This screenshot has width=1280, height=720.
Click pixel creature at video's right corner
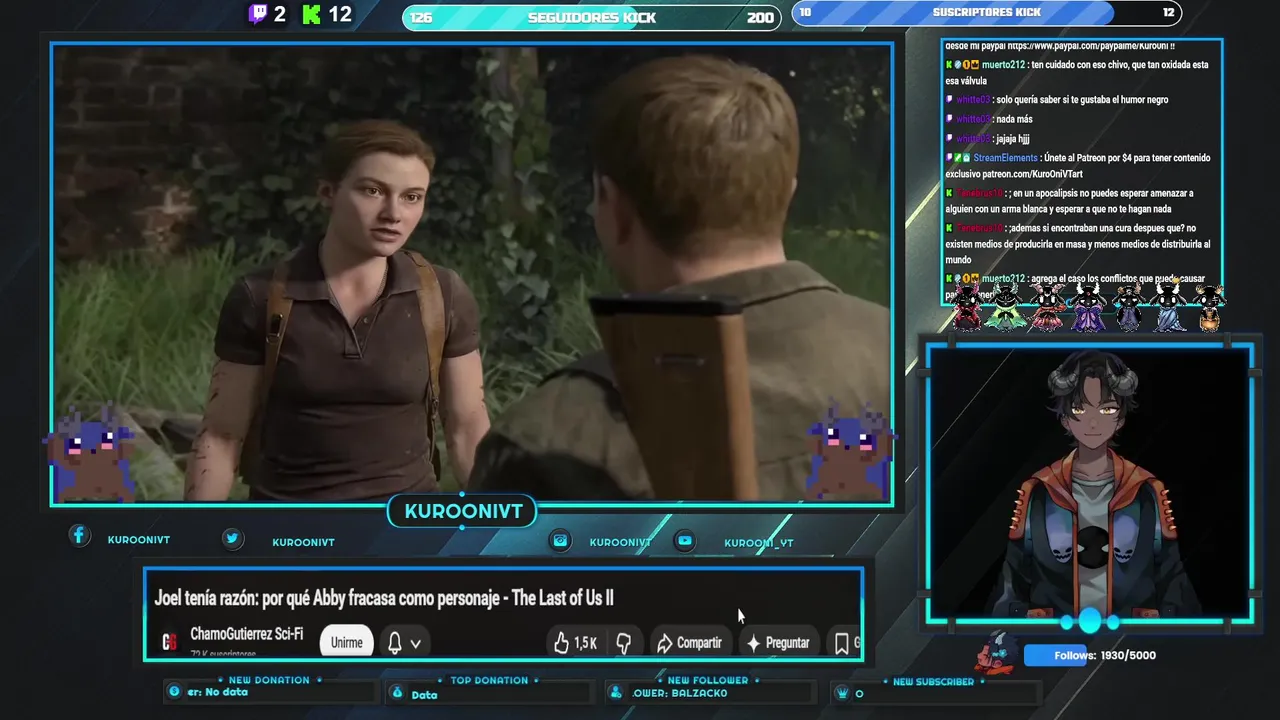click(x=851, y=452)
